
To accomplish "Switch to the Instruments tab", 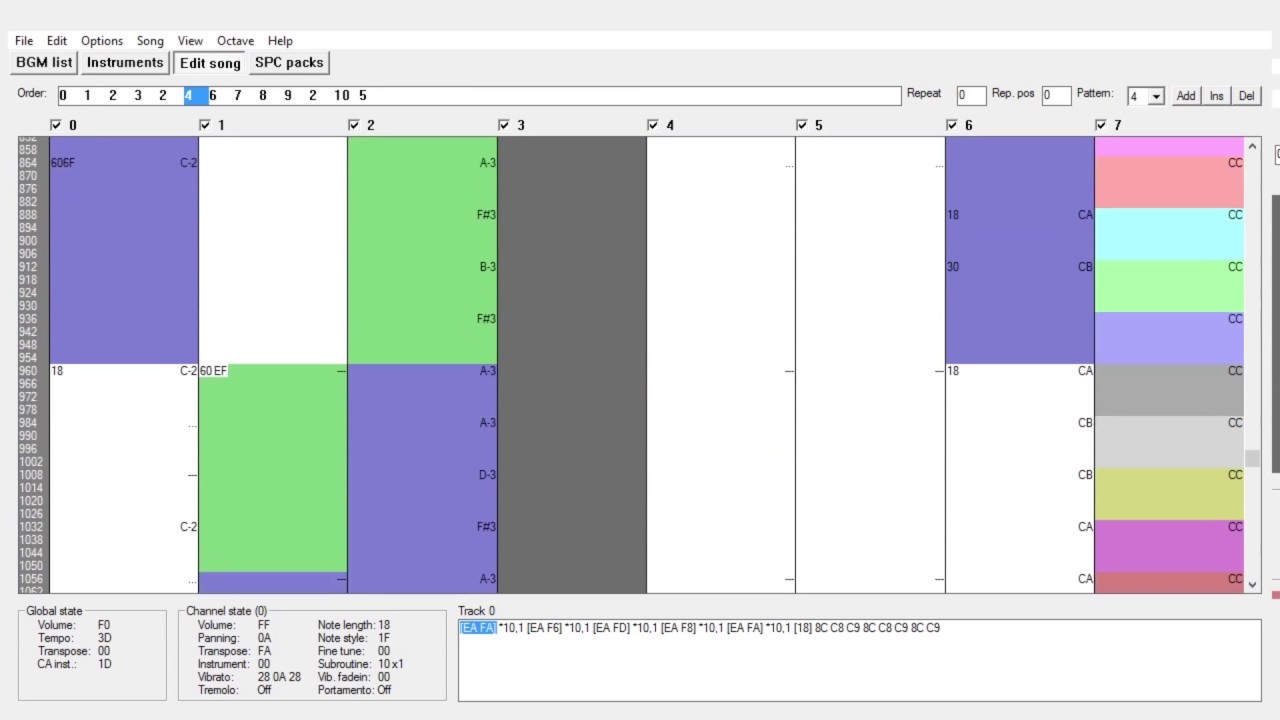I will point(125,62).
